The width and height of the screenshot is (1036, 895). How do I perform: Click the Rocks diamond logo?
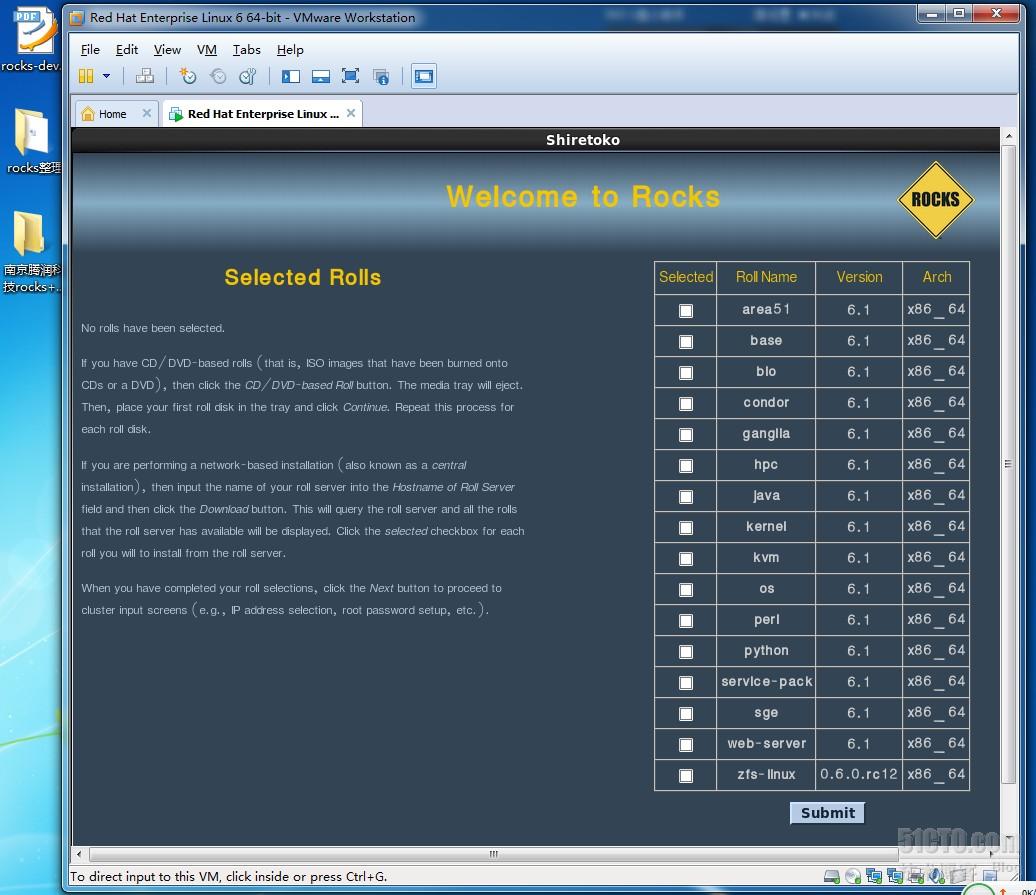click(x=935, y=199)
